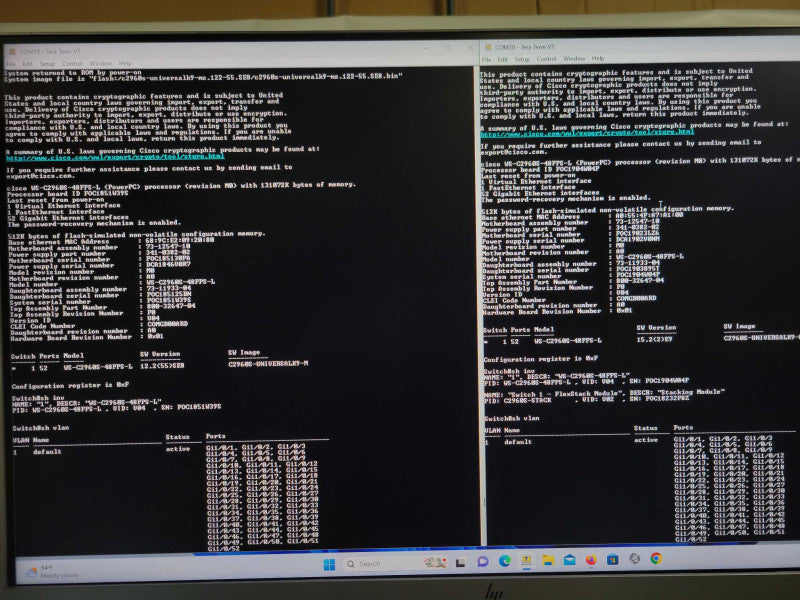Open the File menu in the COM20 window
The height and width of the screenshot is (600, 800).
[x=487, y=60]
